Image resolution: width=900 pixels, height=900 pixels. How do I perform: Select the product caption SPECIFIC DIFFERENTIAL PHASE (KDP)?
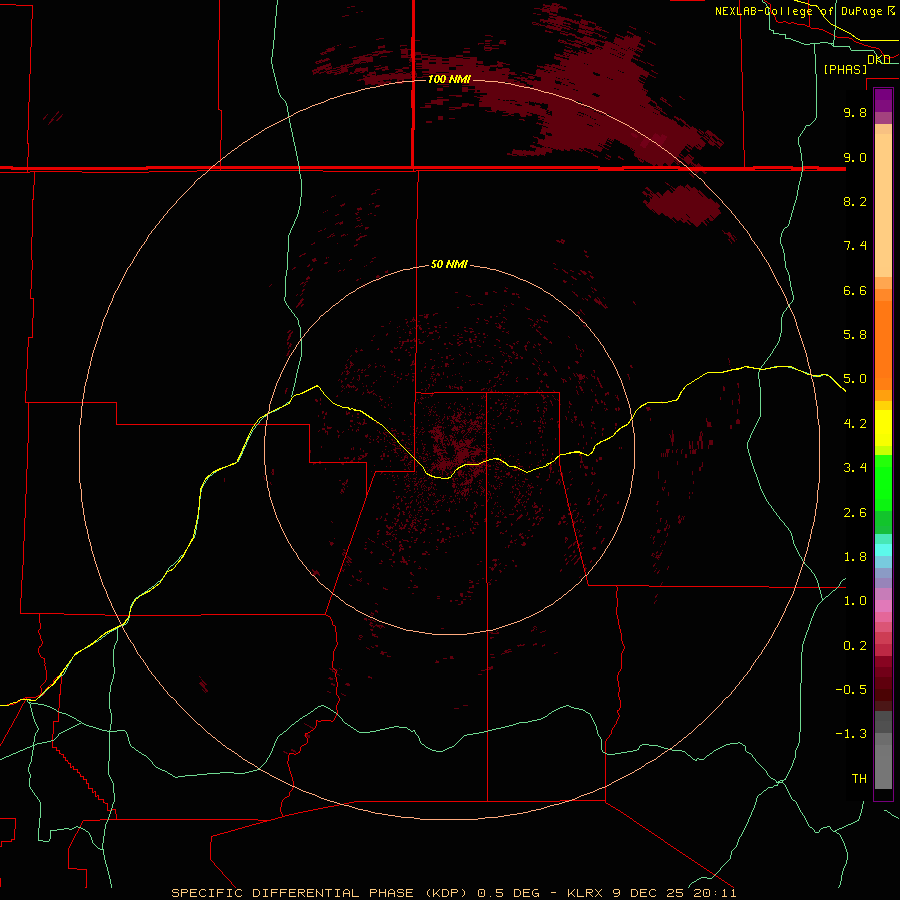pos(320,893)
